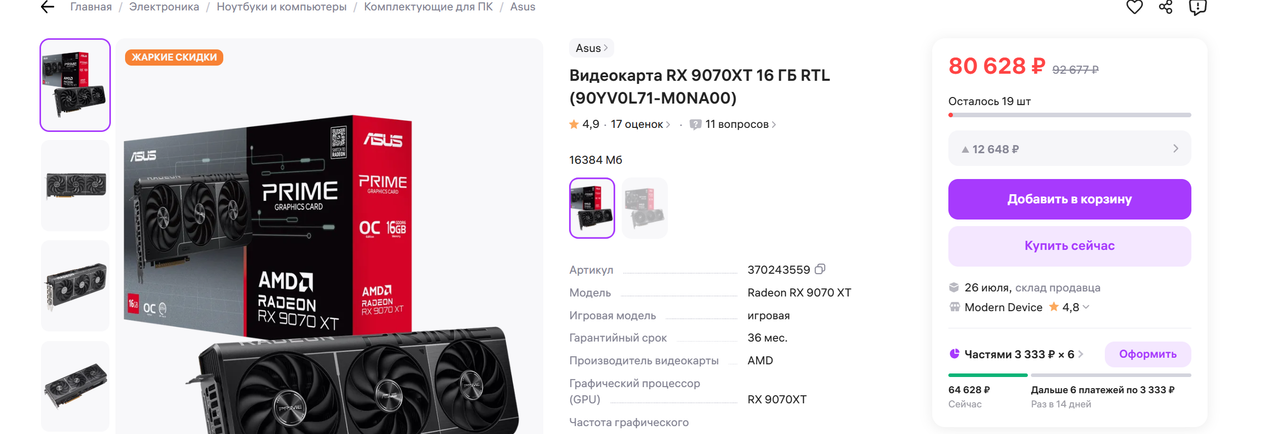Open the Asus brand chip
This screenshot has width=1280, height=434.
click(591, 48)
